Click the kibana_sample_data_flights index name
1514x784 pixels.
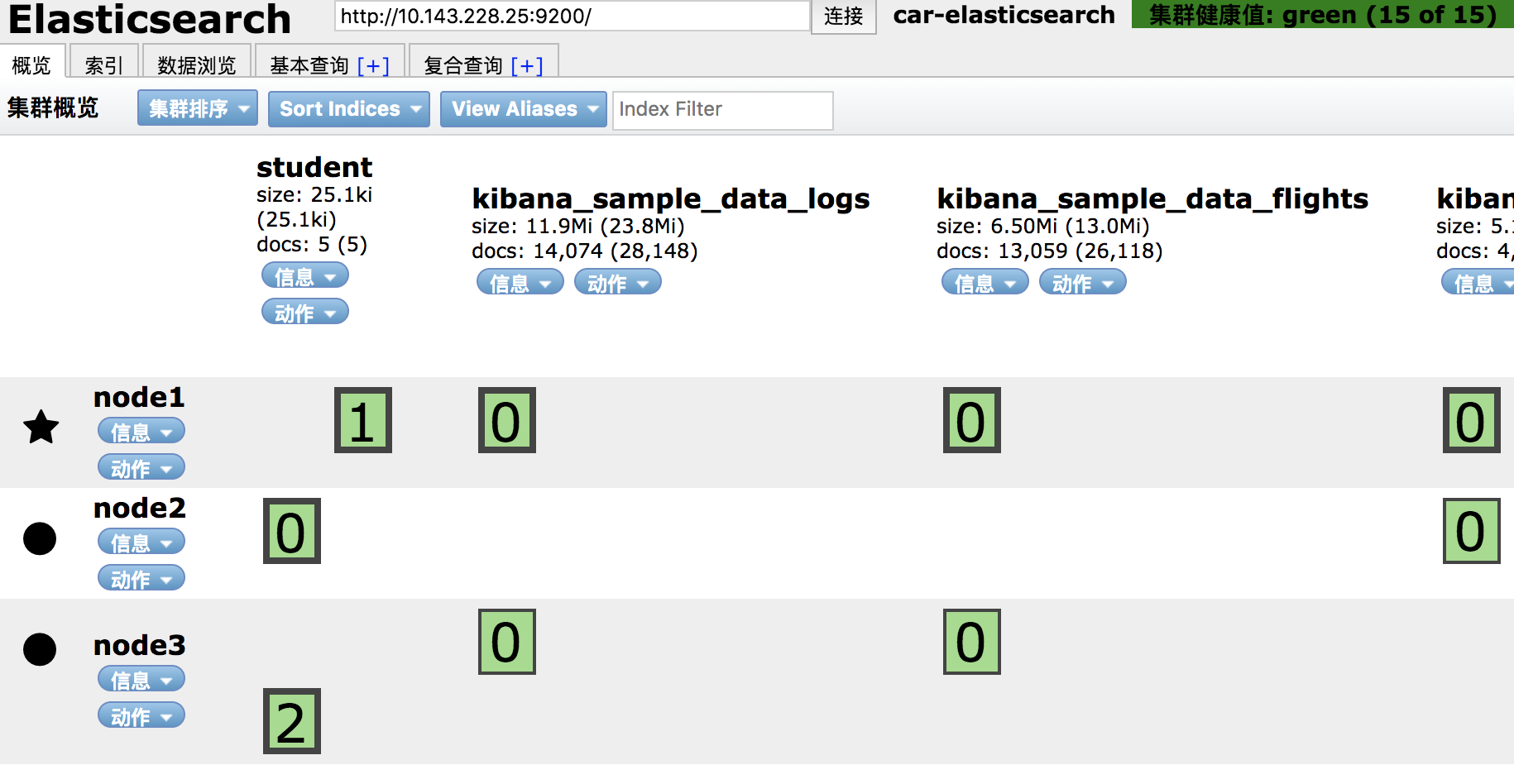[x=1152, y=198]
